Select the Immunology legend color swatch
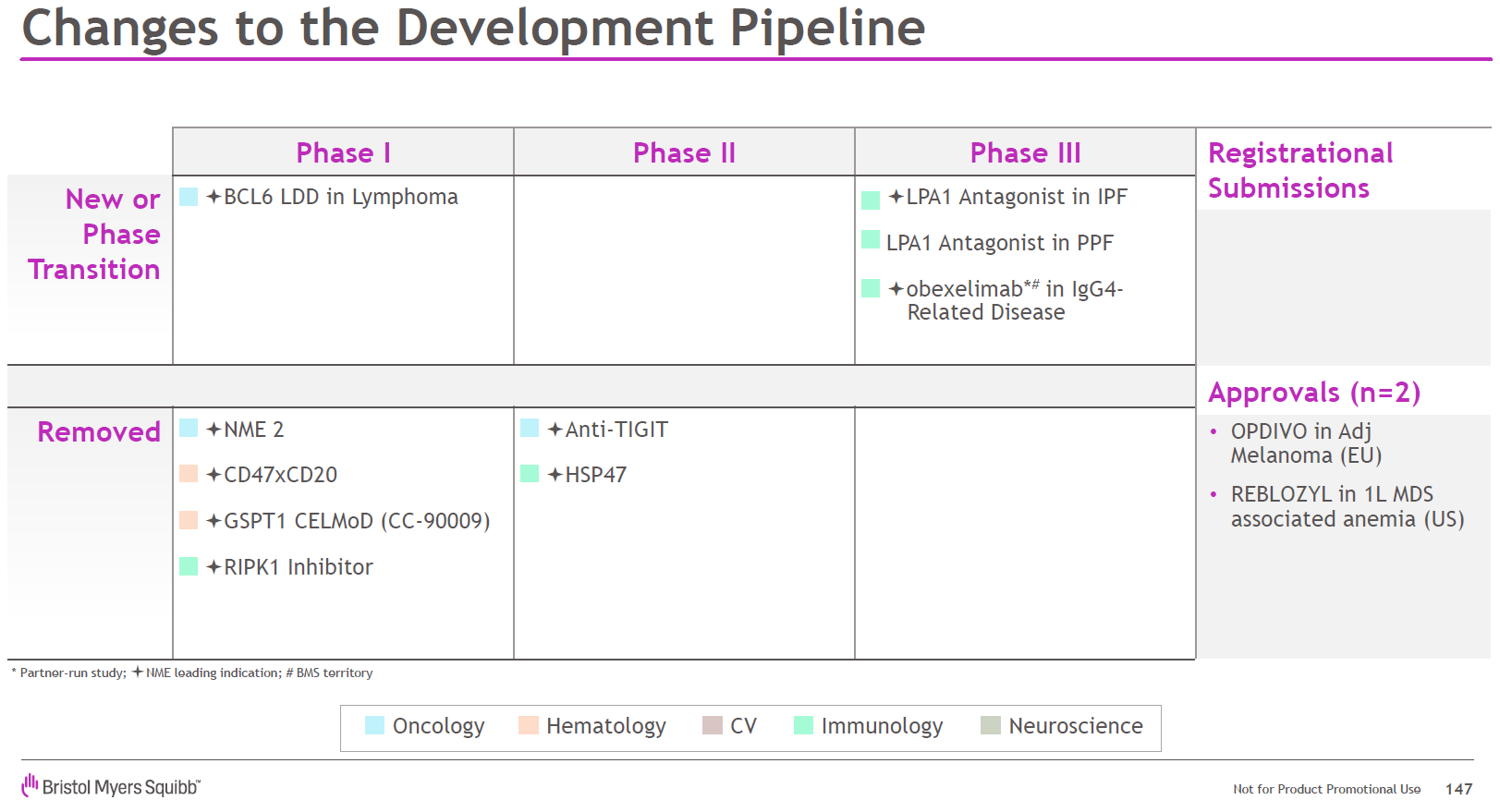 tap(803, 725)
